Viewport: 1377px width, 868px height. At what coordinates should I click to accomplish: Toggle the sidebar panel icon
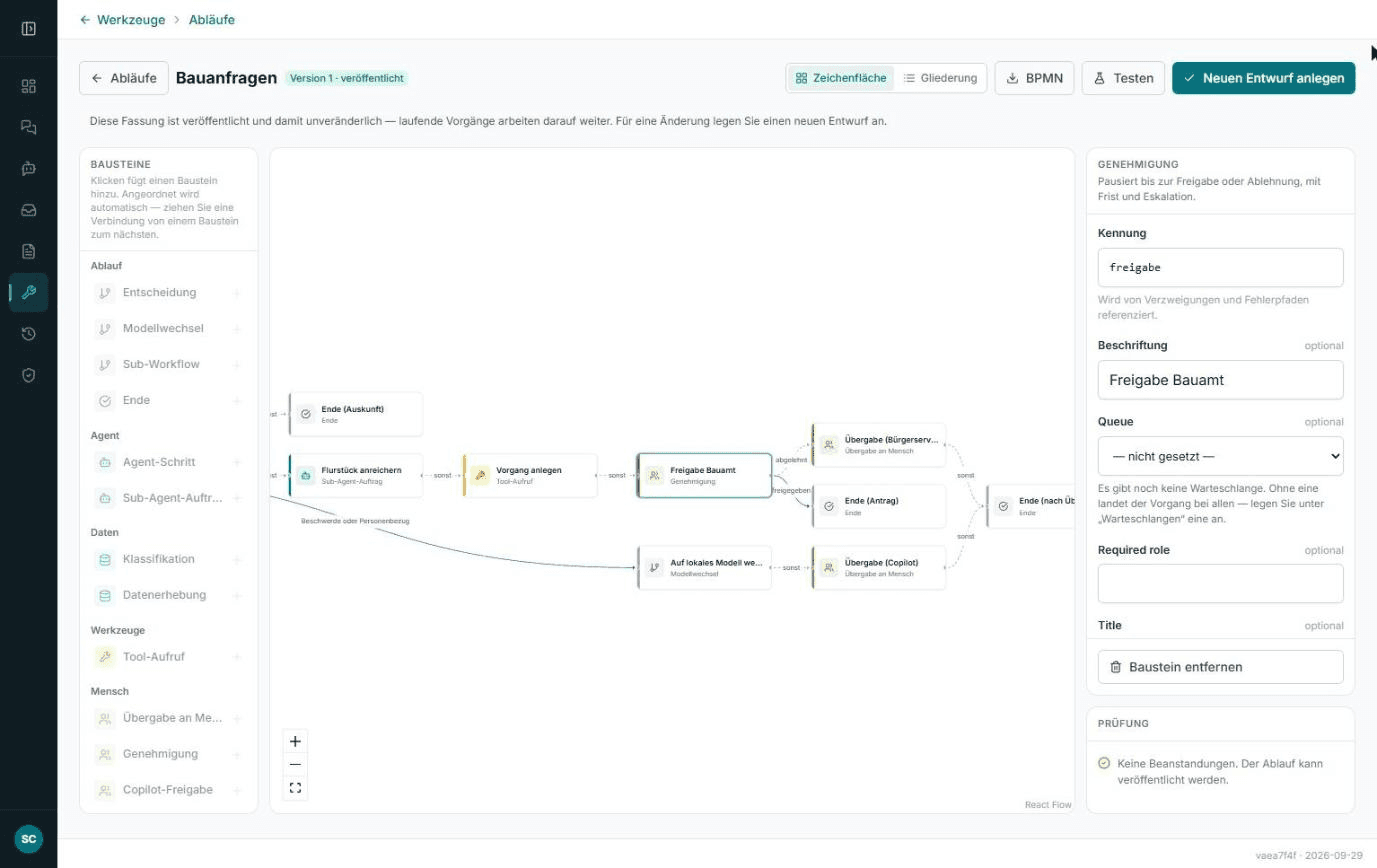[x=28, y=28]
